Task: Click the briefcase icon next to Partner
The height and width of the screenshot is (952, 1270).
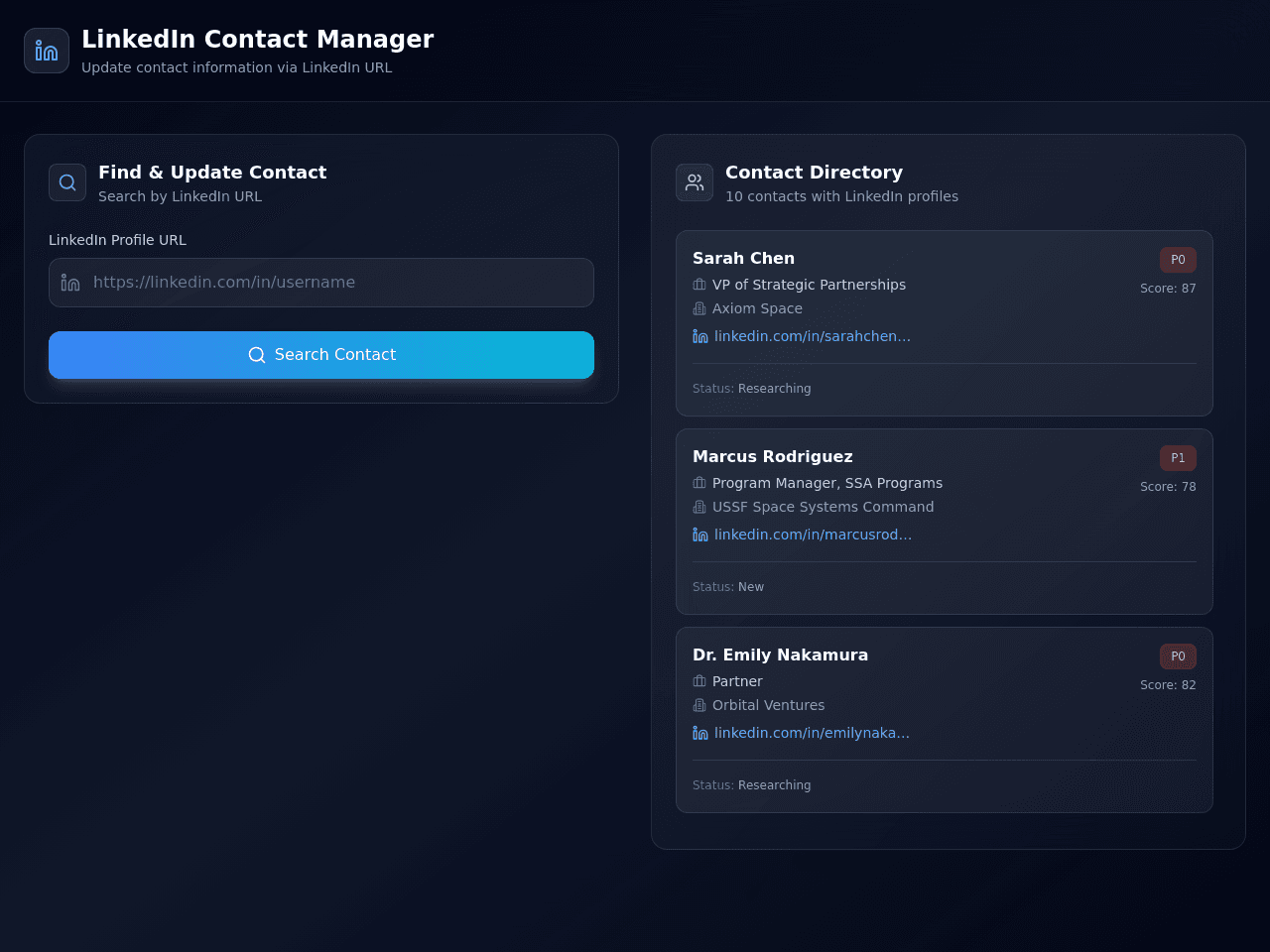Action: click(x=699, y=681)
